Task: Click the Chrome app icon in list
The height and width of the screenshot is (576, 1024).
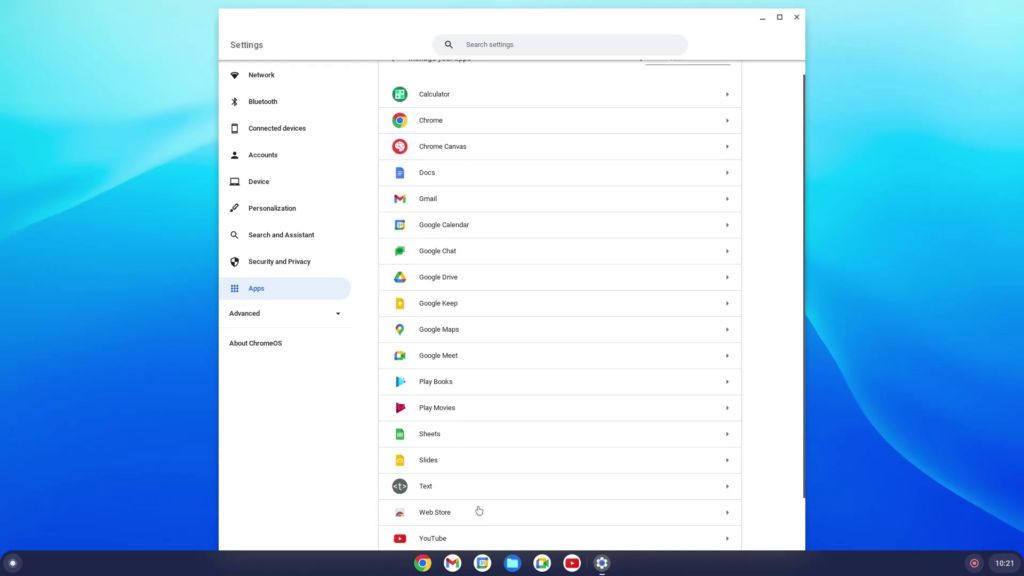Action: pyautogui.click(x=400, y=120)
